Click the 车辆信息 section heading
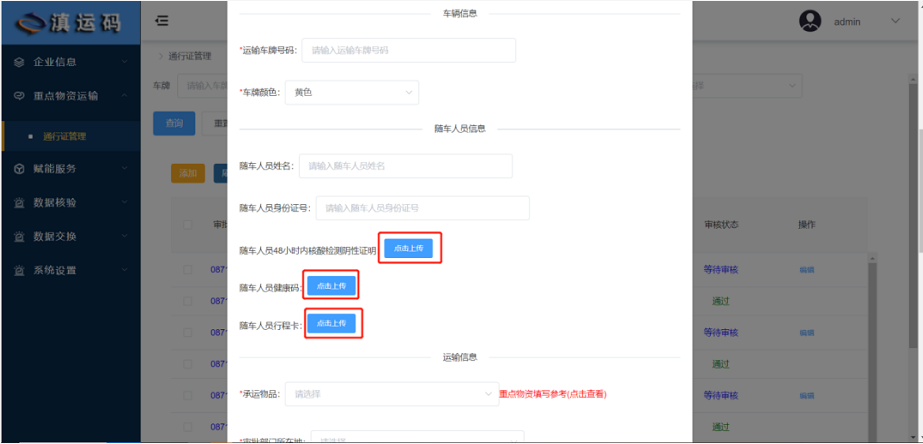This screenshot has width=923, height=444. pos(460,14)
